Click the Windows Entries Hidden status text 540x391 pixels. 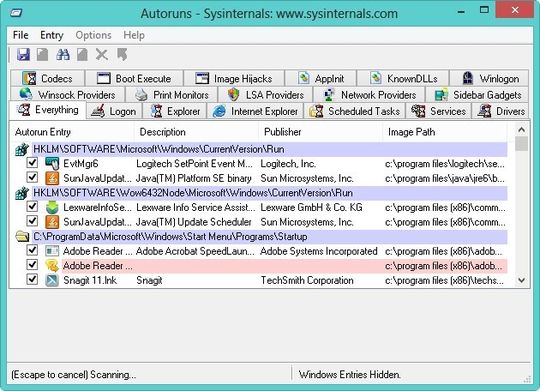[350, 374]
